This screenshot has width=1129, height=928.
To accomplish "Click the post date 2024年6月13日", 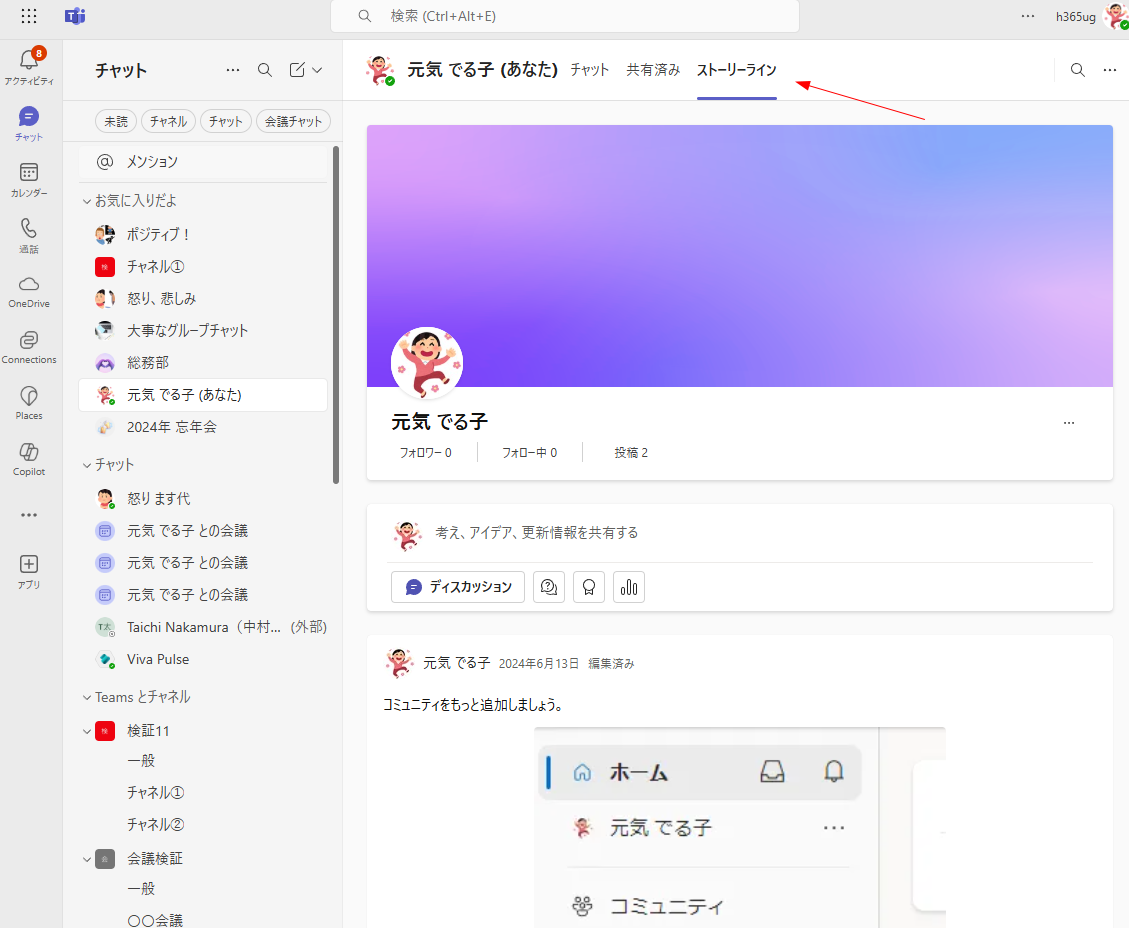I will click(539, 664).
